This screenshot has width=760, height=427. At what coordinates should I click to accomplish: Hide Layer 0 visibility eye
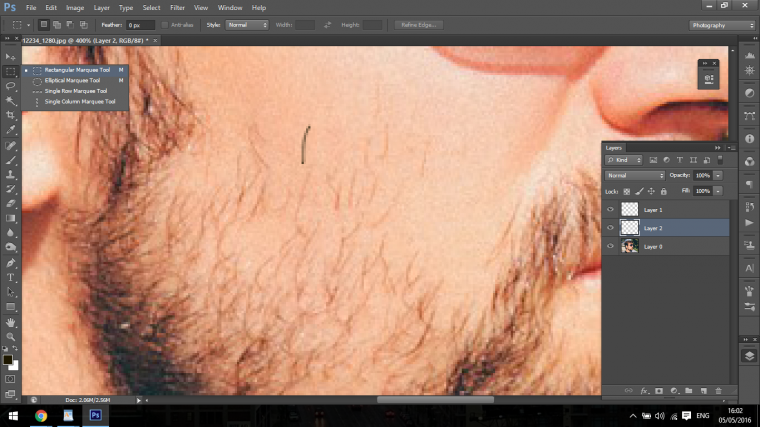(x=610, y=246)
